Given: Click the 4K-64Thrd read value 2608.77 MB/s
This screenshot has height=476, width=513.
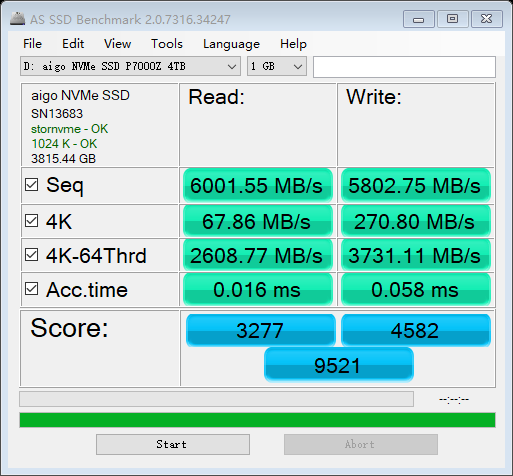Looking at the screenshot, I should coord(258,255).
